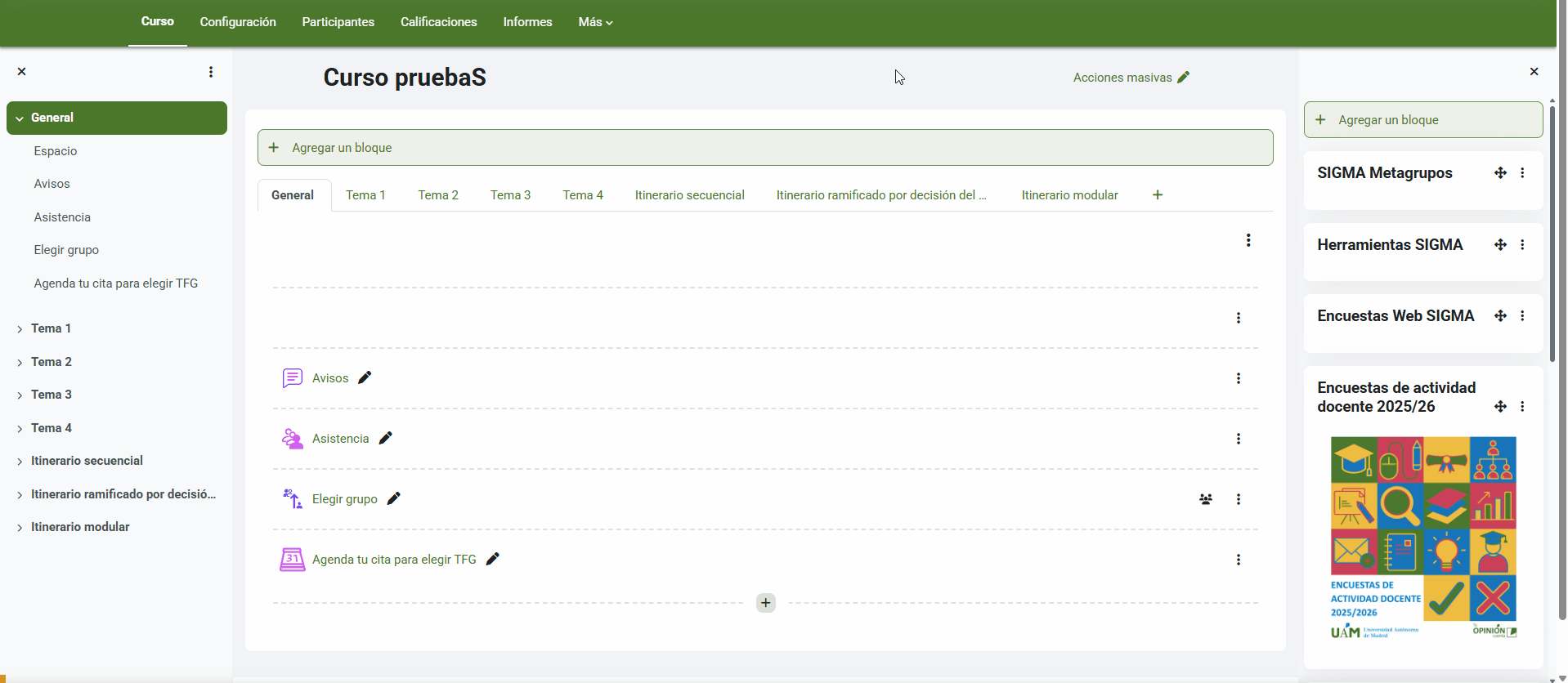Move the SIGMA Metagrupos block
This screenshot has width=1568, height=683.
[x=1500, y=173]
